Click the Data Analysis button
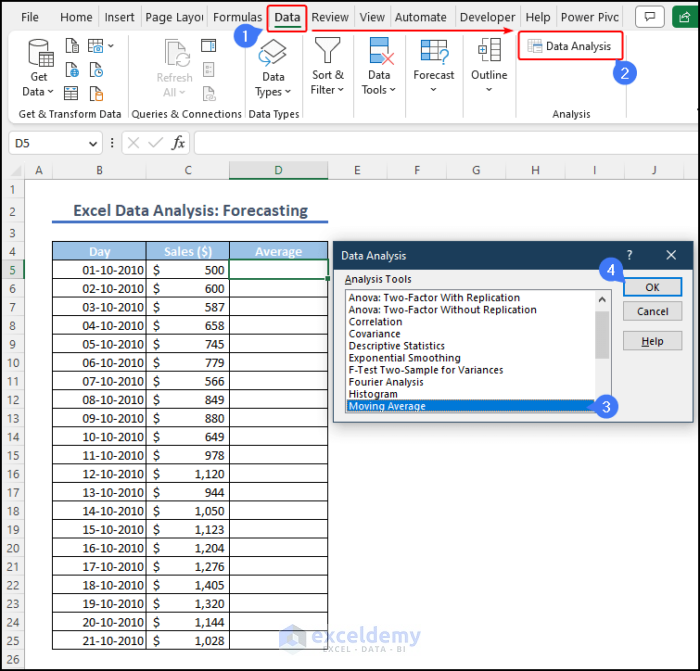Image resolution: width=700 pixels, height=671 pixels. coord(569,46)
